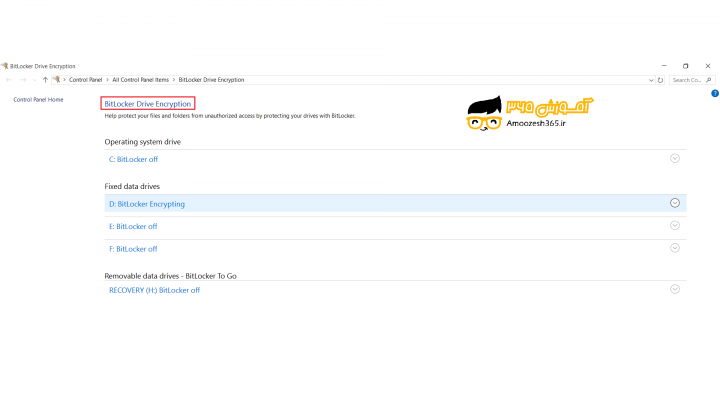Navigate to Control Panel breadcrumb
Viewport: 720px width, 400px height.
pos(85,80)
